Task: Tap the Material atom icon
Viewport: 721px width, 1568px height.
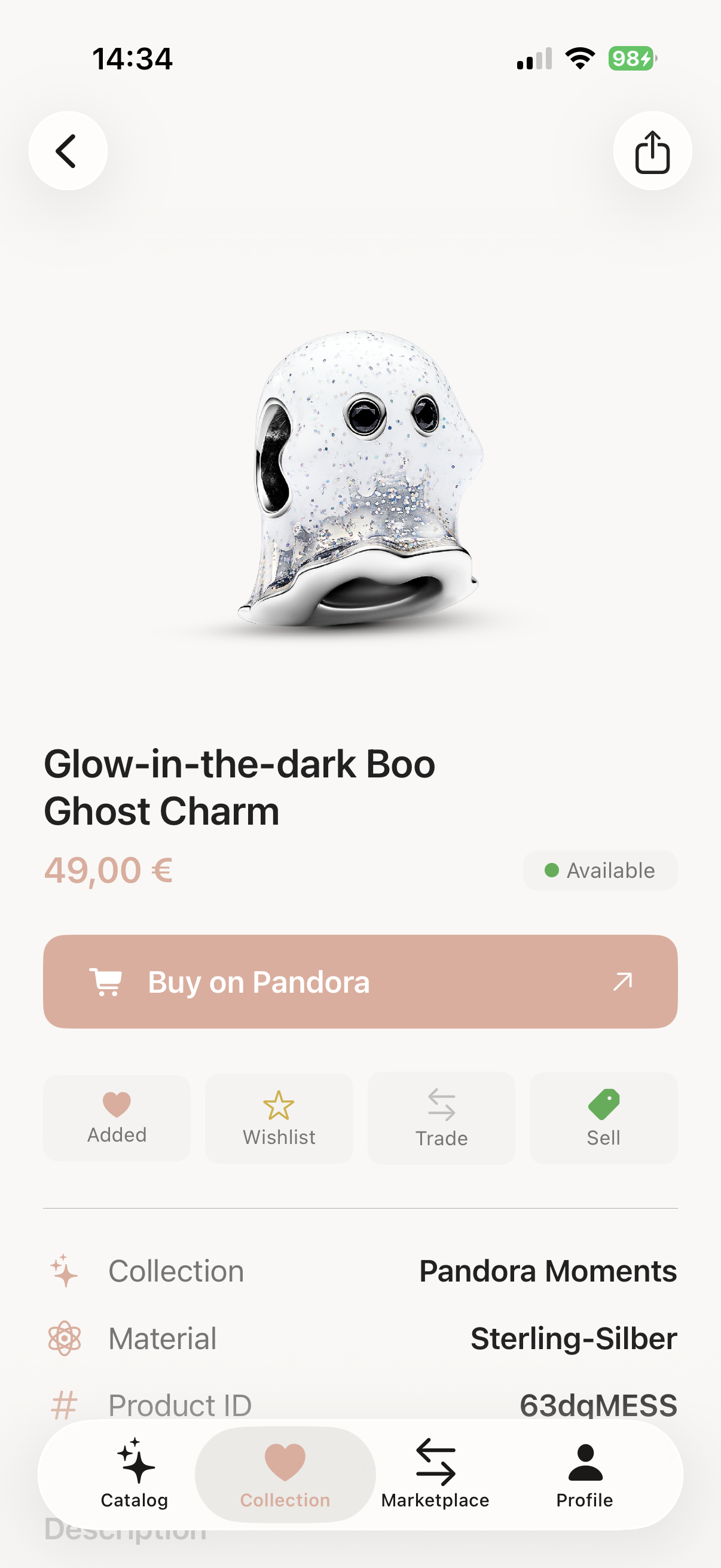Action: click(64, 1338)
